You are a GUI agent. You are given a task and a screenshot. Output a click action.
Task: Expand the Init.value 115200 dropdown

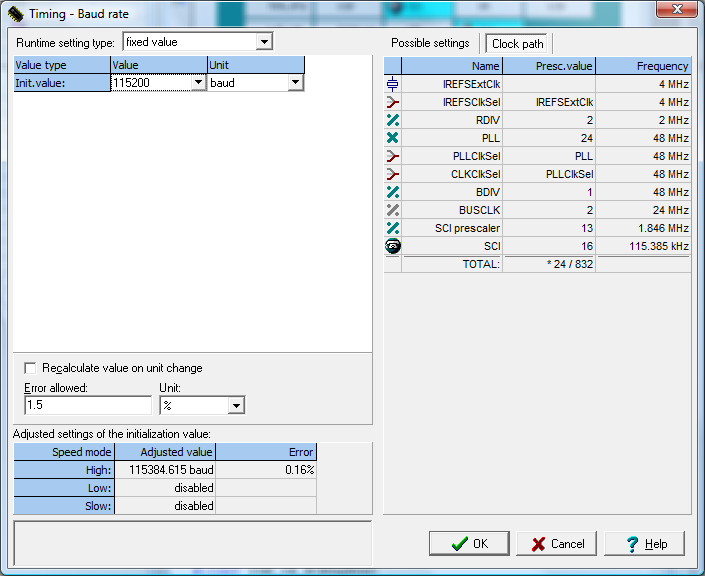tap(197, 83)
